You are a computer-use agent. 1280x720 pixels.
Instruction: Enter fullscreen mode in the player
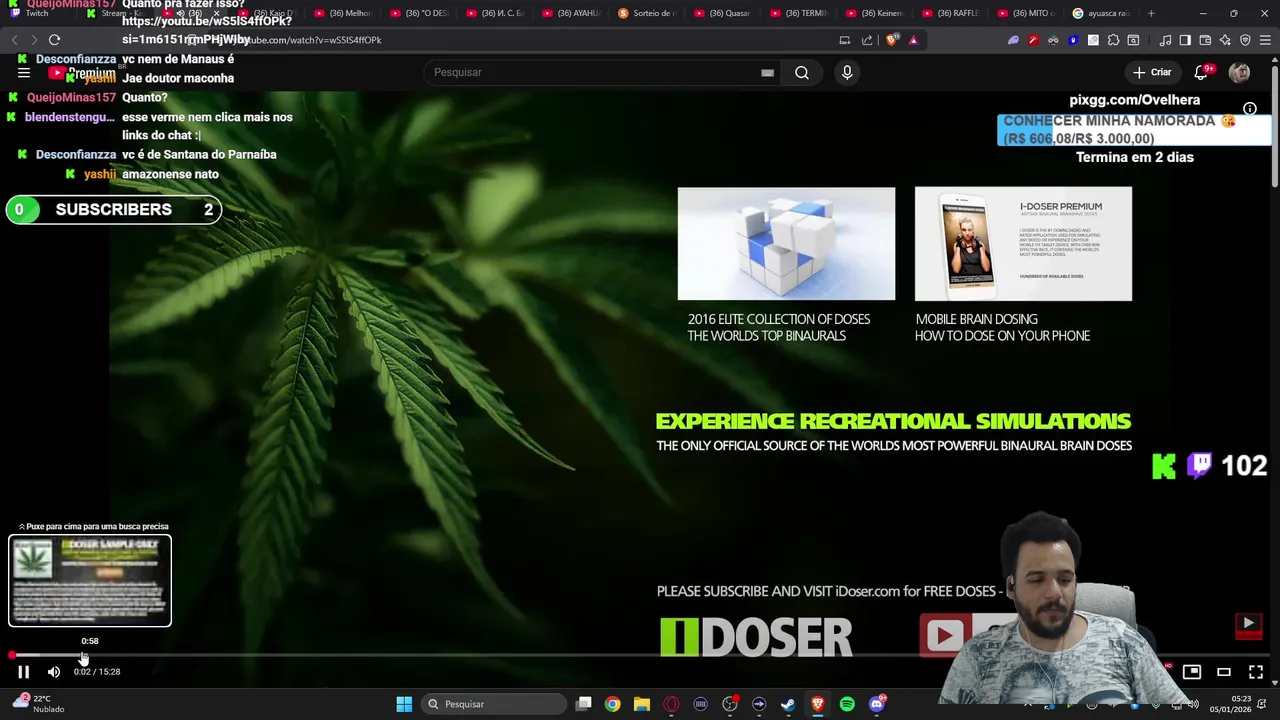[x=1255, y=672]
